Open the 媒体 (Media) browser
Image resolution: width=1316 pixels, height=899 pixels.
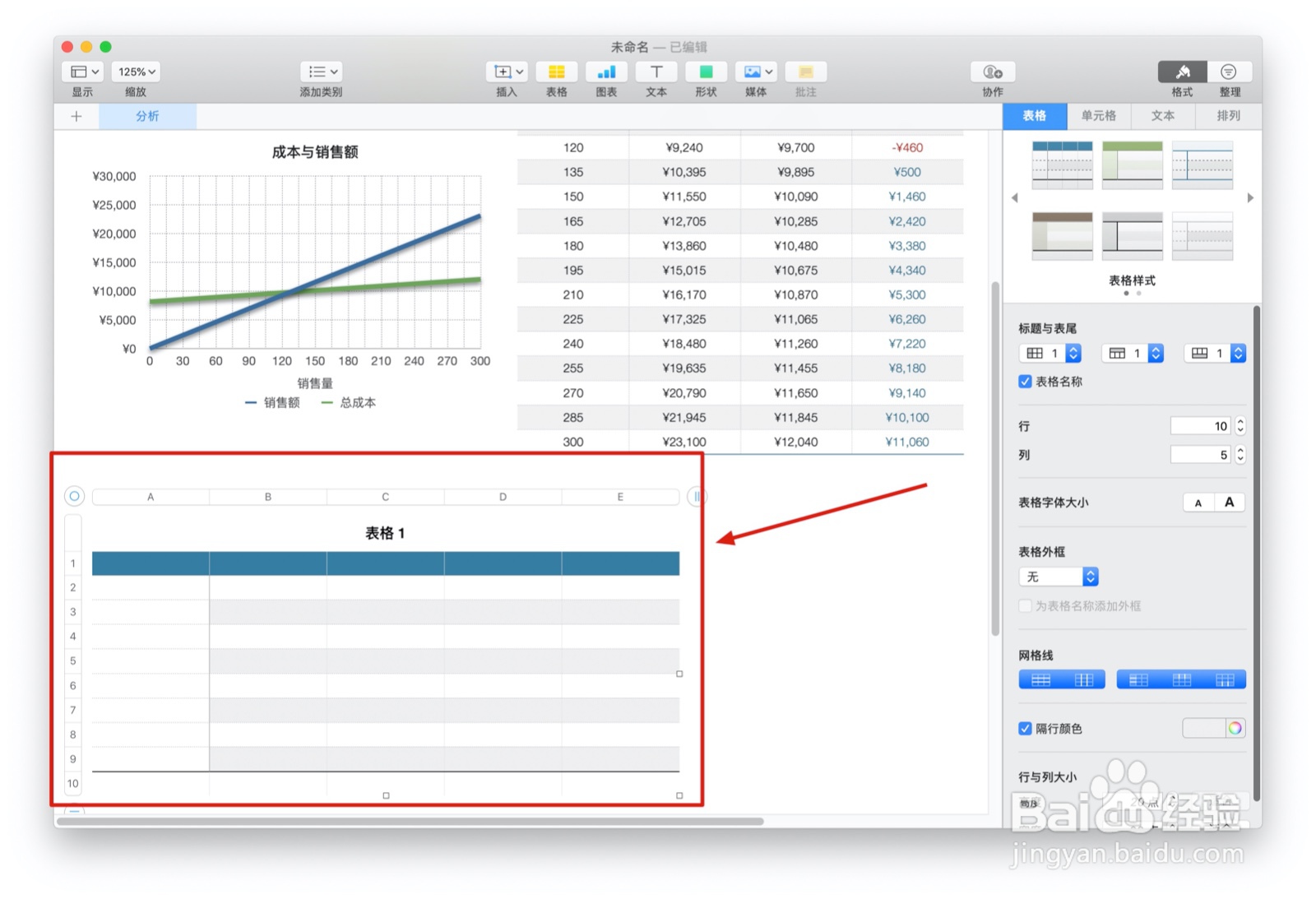tap(754, 72)
